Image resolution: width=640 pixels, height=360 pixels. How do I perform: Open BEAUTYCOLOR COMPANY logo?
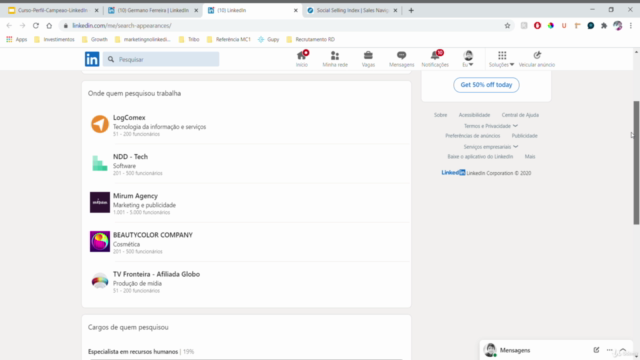(x=100, y=242)
